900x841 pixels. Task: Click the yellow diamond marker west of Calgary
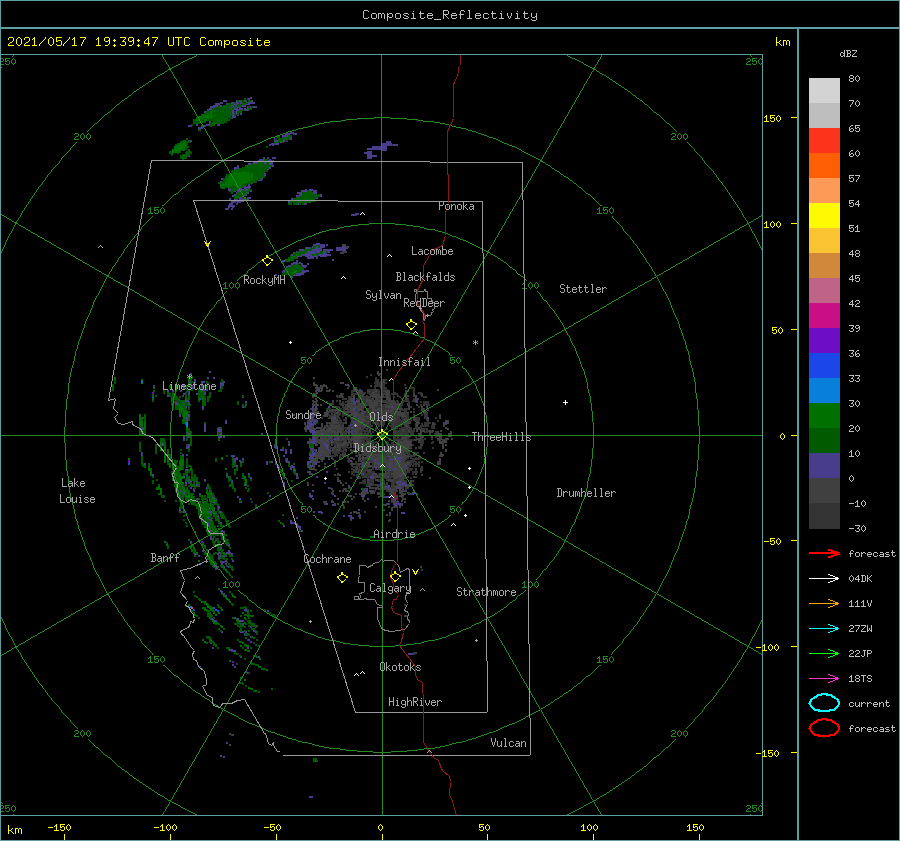[x=342, y=578]
